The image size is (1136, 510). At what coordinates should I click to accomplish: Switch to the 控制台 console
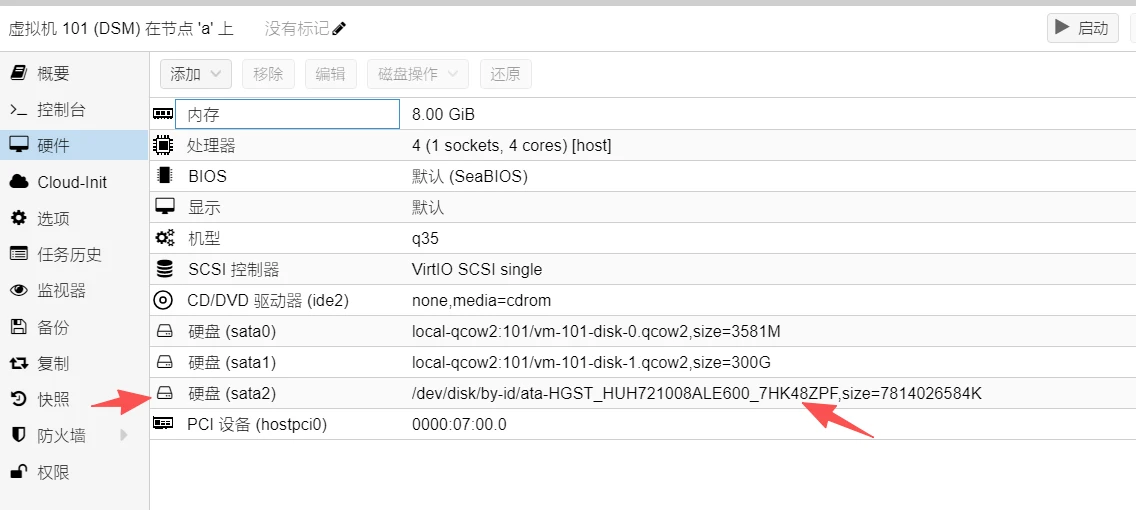pos(61,109)
